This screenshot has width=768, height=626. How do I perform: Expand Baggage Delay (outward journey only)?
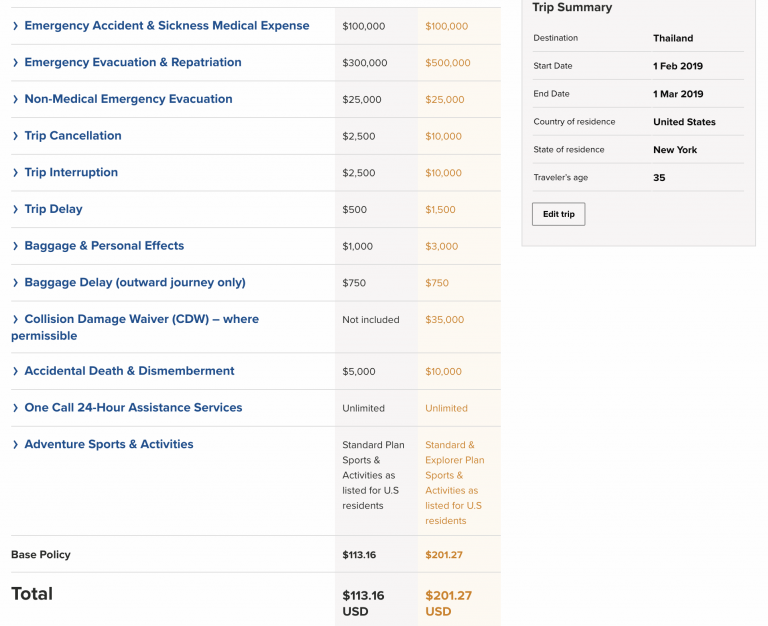pos(134,282)
